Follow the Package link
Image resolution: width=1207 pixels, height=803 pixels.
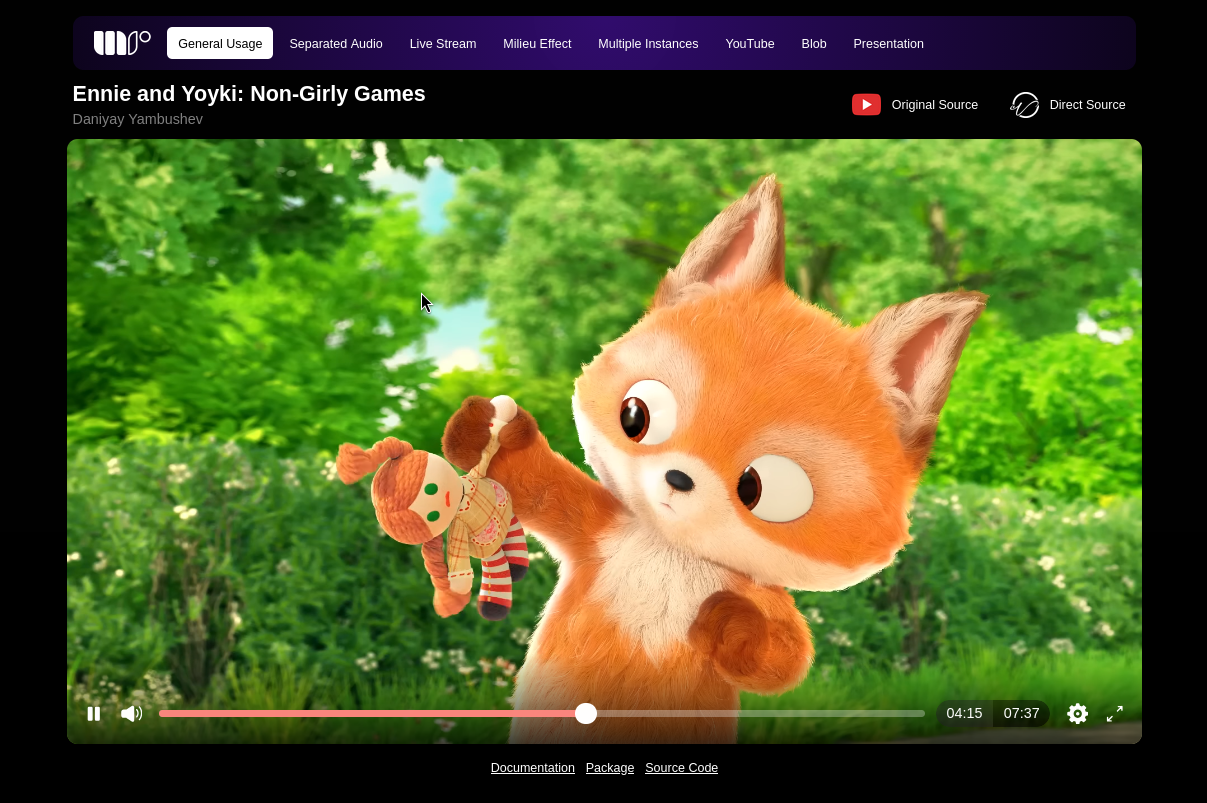(610, 768)
